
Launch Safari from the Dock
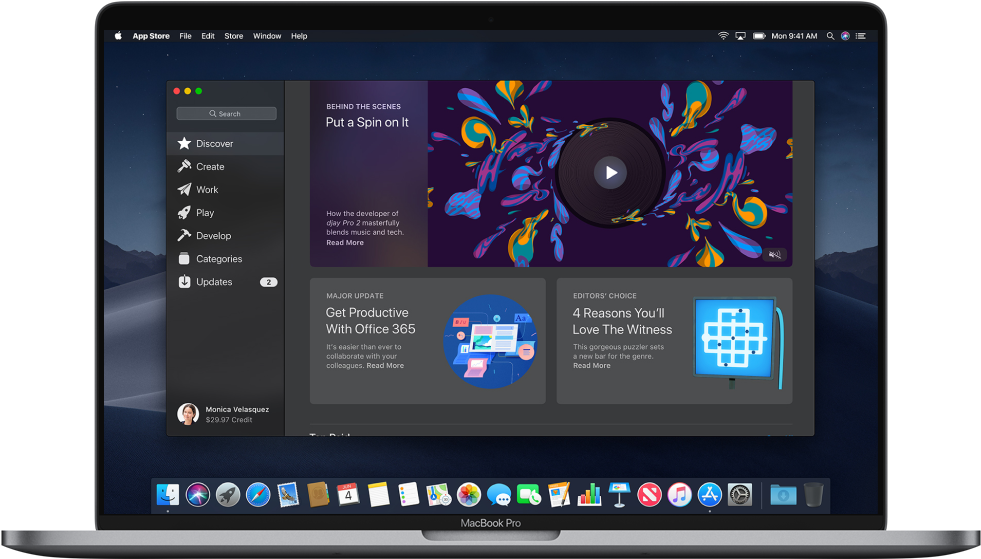pyautogui.click(x=258, y=495)
